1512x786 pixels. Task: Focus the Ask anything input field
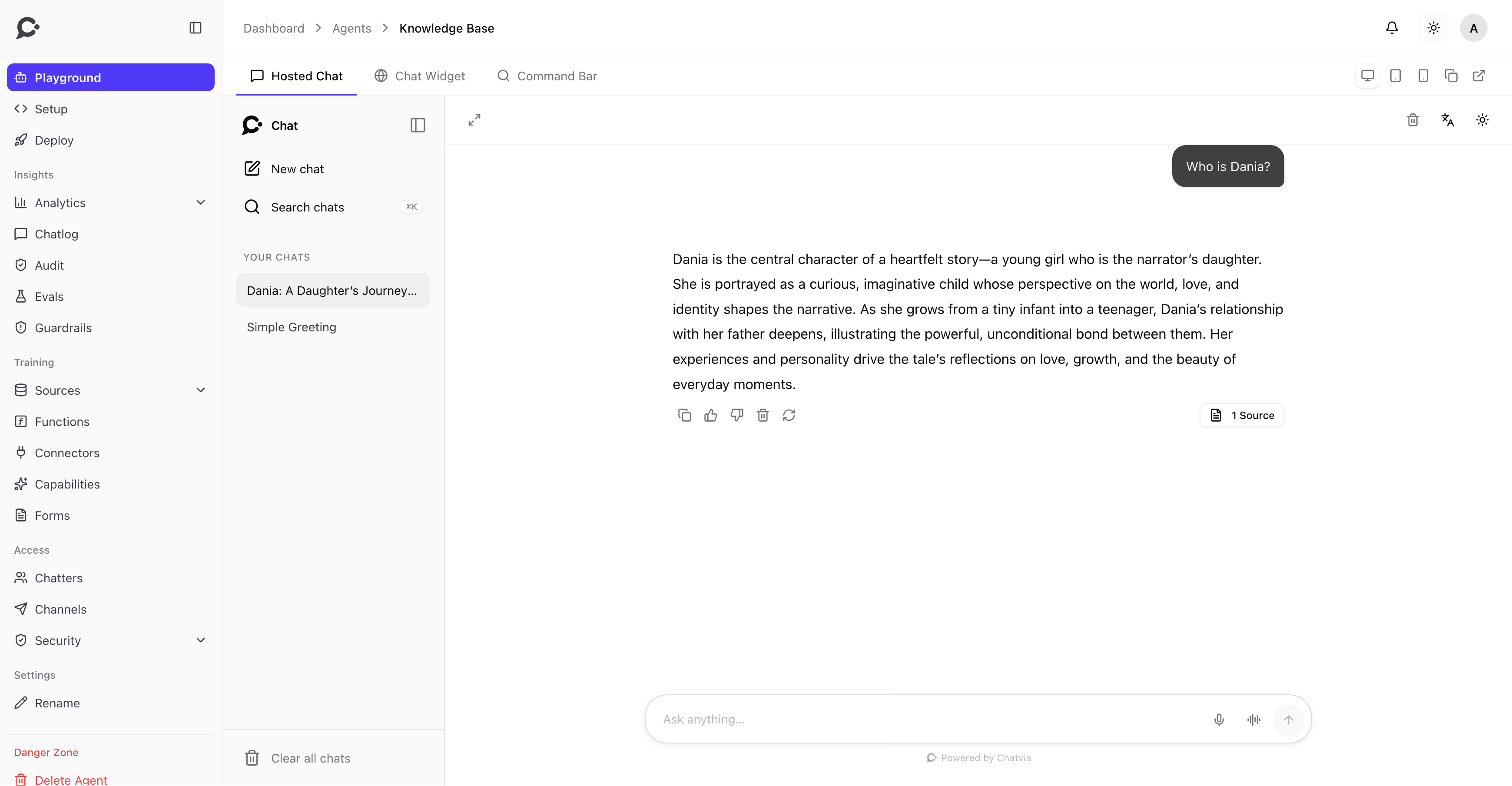point(931,720)
